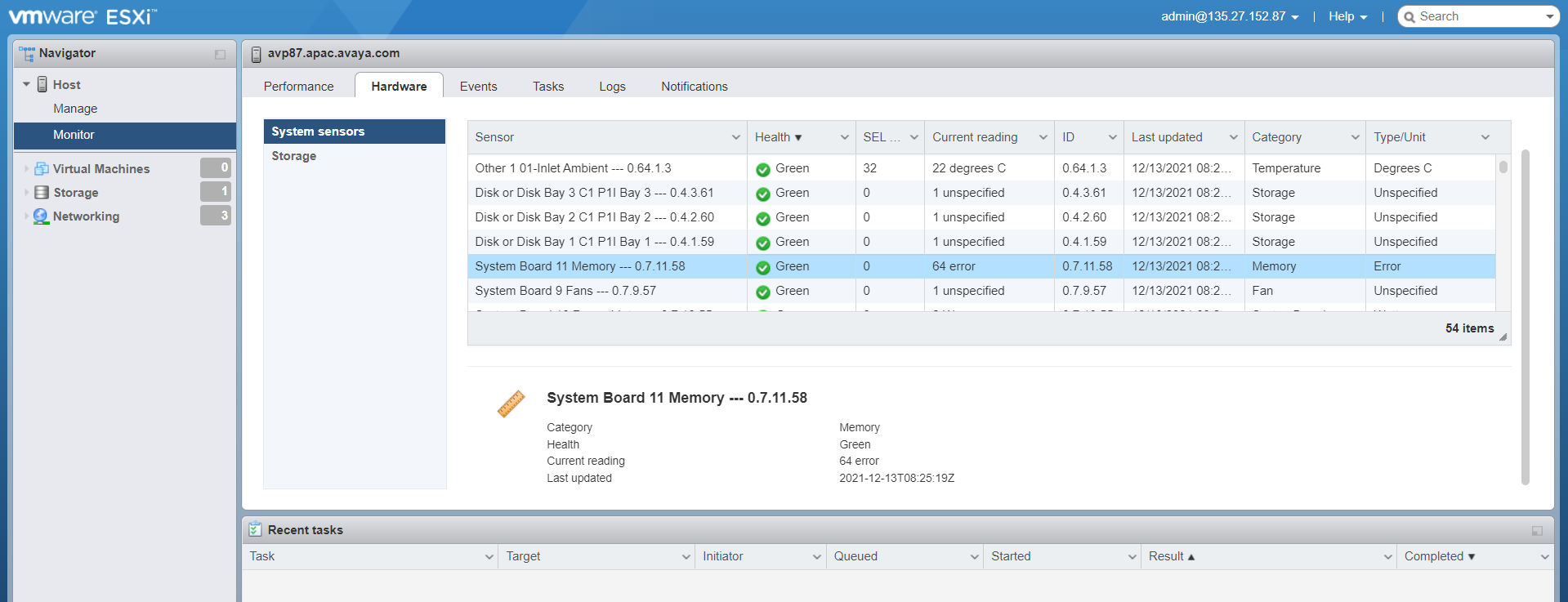Click inside the Search input field

[1479, 16]
